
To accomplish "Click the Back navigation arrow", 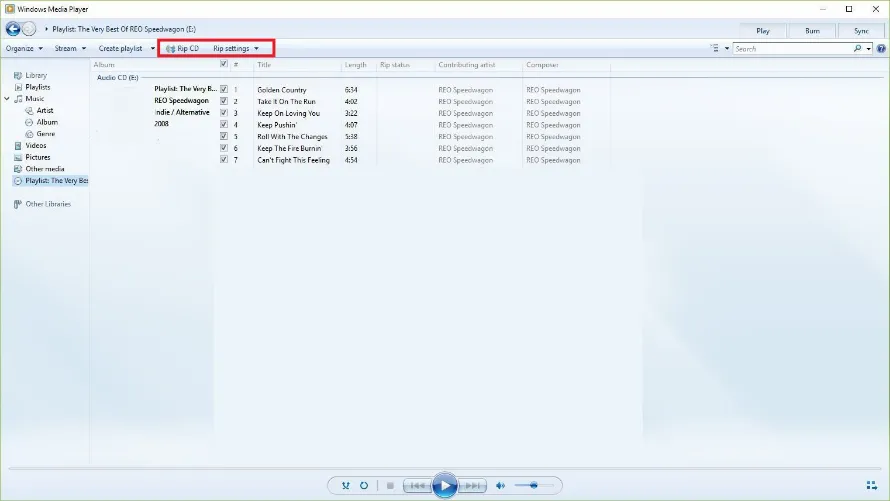I will pos(12,28).
